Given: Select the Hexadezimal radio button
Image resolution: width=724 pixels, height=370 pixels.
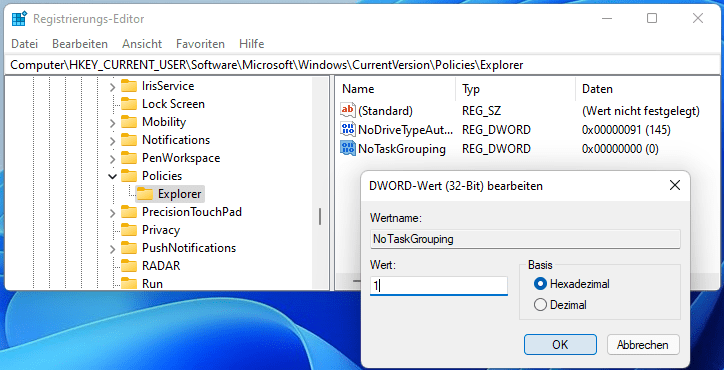Looking at the screenshot, I should coord(540,284).
